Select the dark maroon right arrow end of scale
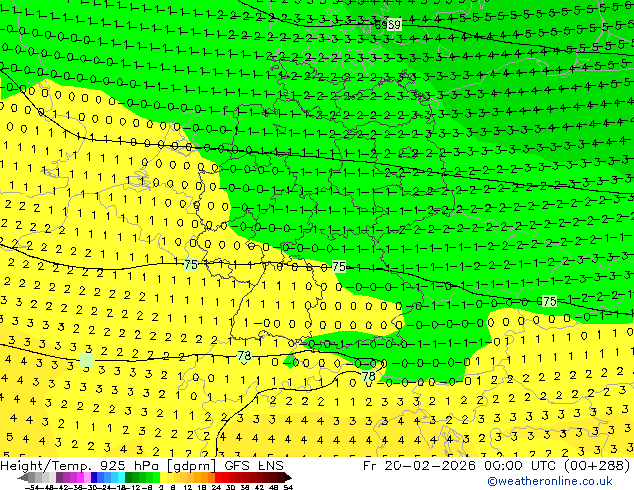This screenshot has width=634, height=490. coord(287,478)
